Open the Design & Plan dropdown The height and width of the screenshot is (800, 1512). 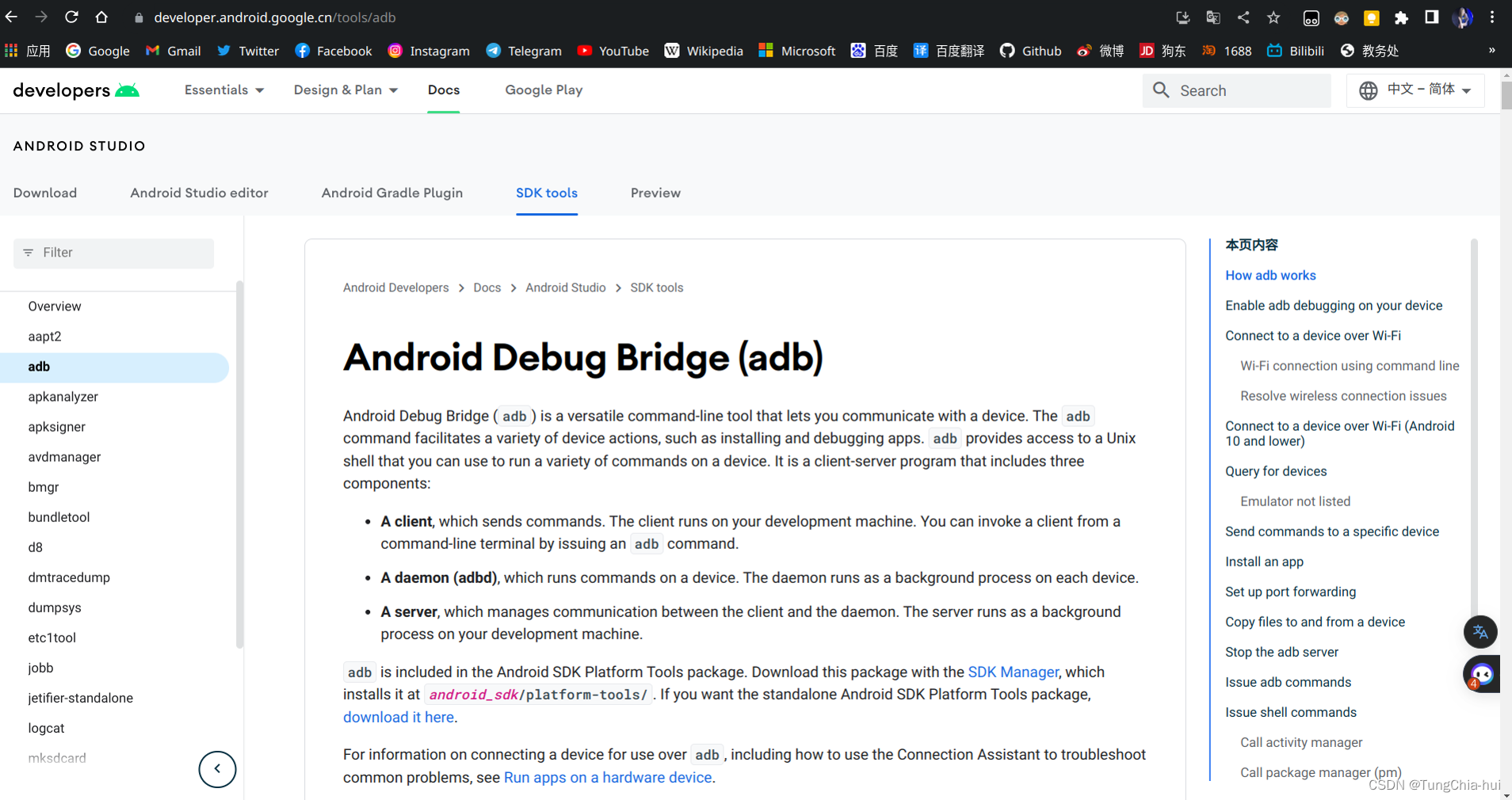click(x=346, y=90)
